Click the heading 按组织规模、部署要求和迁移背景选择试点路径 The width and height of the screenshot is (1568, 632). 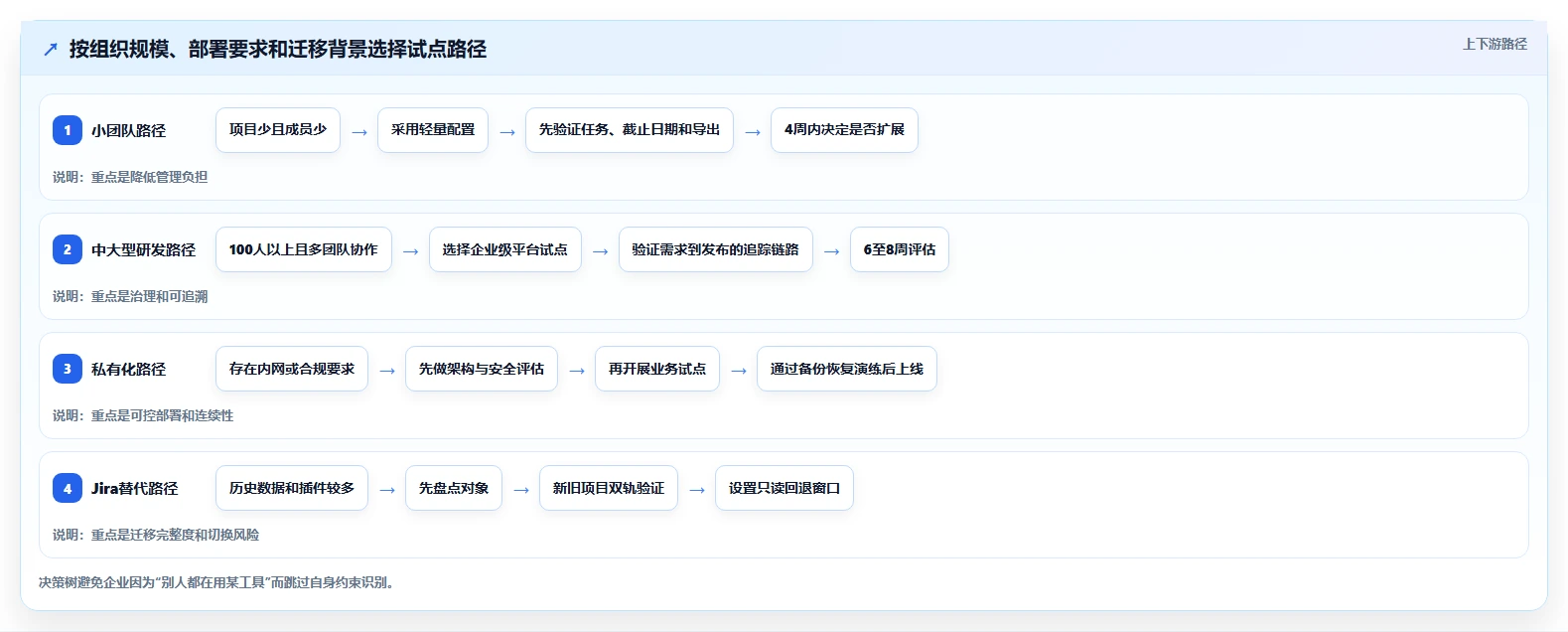click(278, 49)
